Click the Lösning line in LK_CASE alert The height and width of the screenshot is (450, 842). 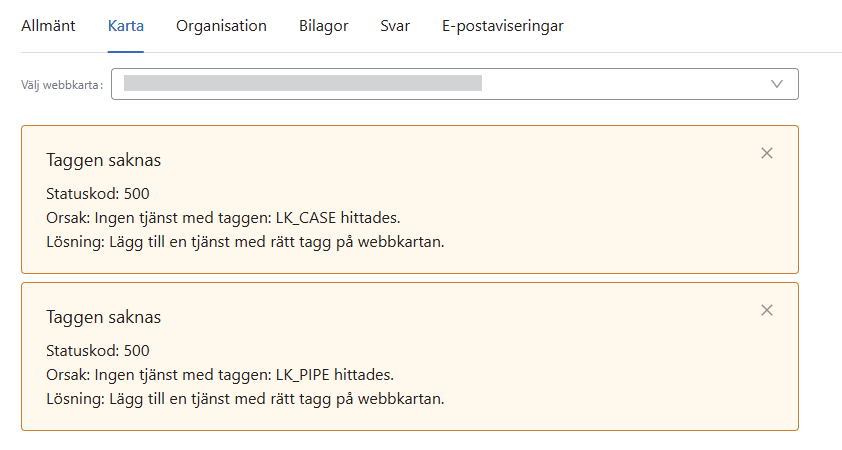pyautogui.click(x=245, y=242)
